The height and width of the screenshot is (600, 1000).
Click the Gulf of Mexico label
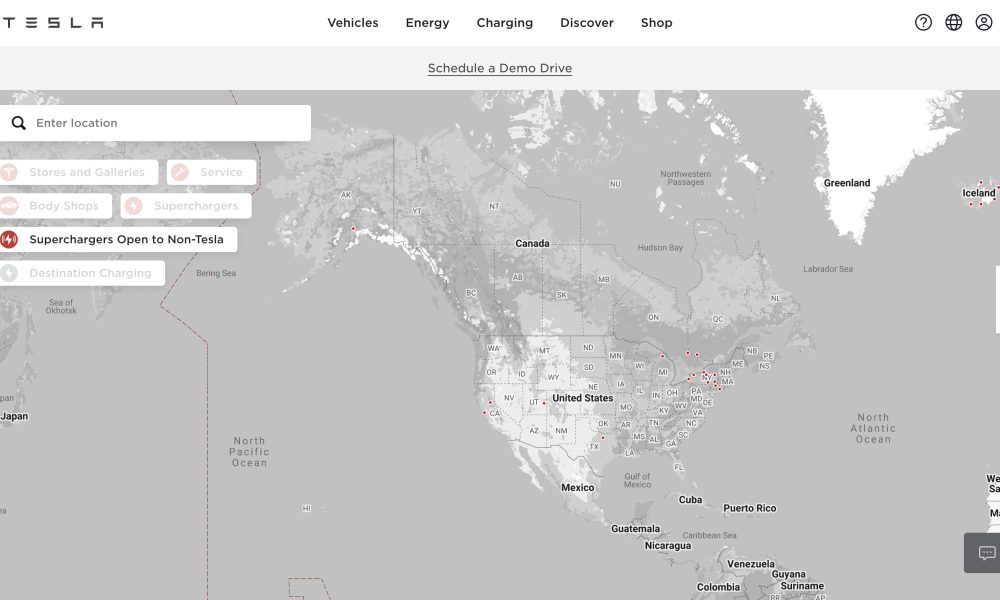pos(637,481)
